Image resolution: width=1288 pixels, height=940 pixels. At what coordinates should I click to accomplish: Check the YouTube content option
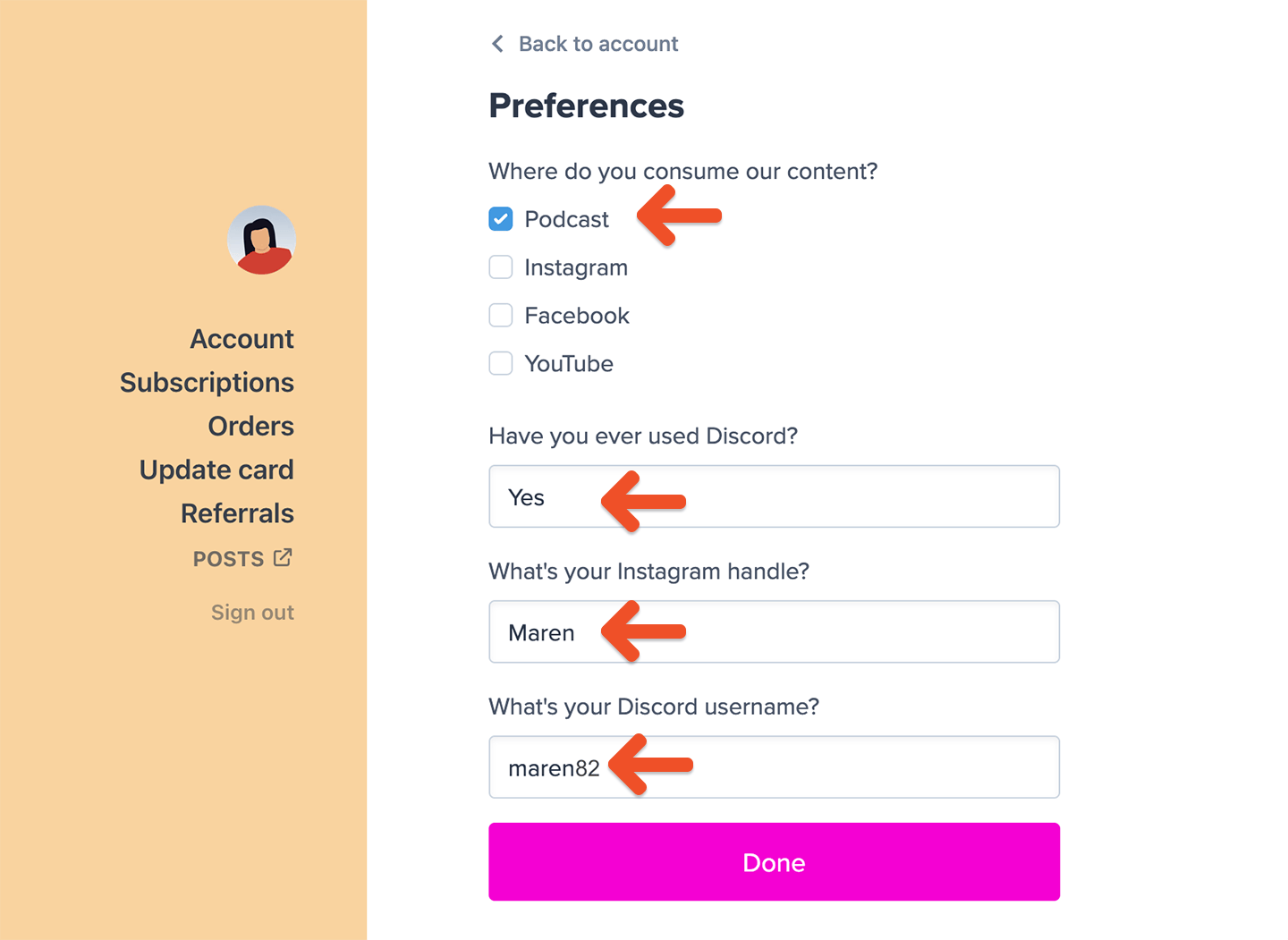(x=500, y=363)
